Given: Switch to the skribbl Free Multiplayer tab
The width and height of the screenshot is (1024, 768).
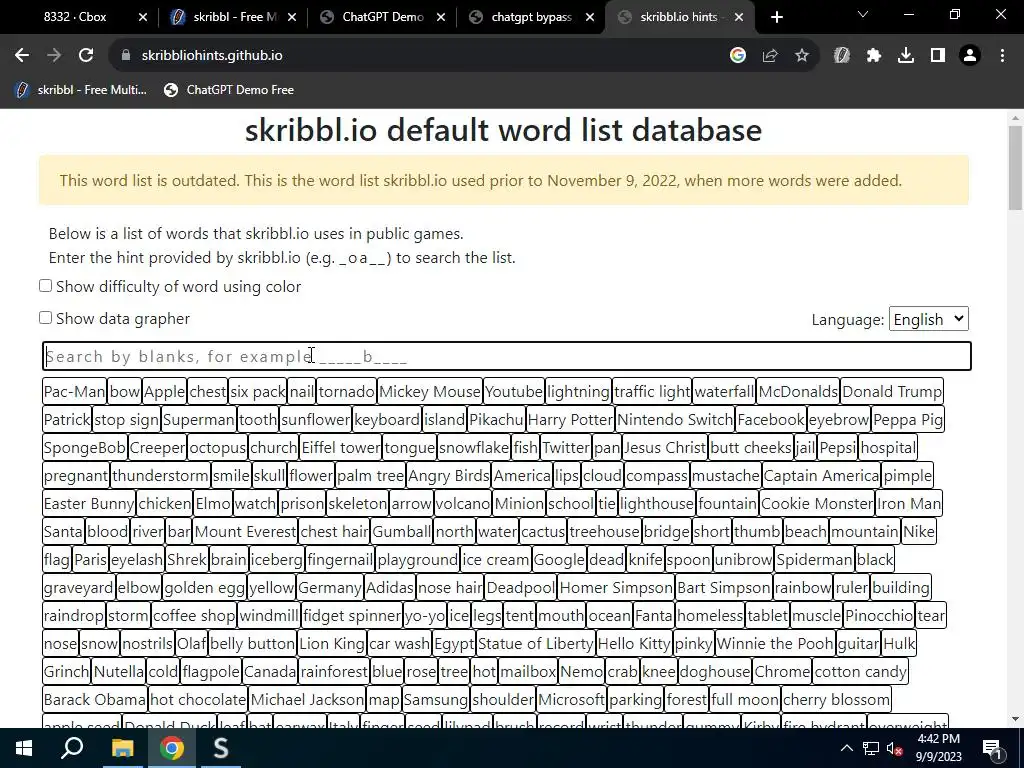Looking at the screenshot, I should [x=235, y=17].
